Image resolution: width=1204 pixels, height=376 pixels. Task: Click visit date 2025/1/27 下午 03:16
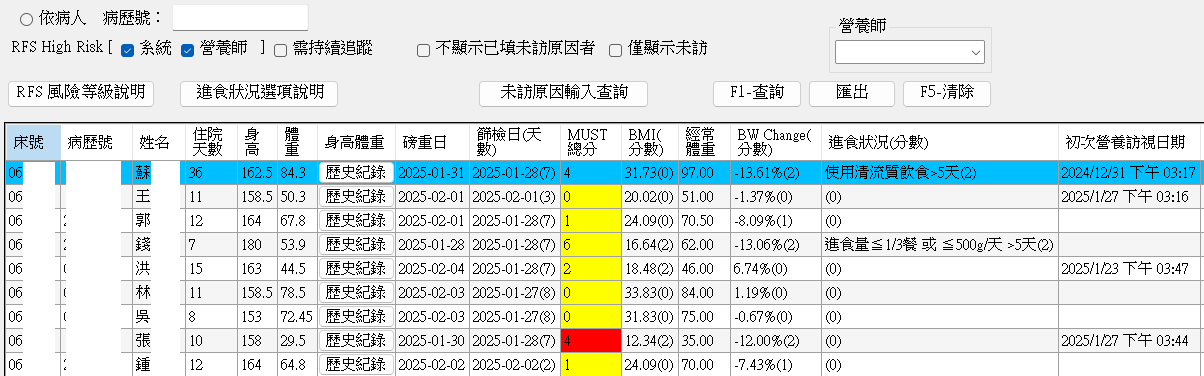tap(1129, 196)
